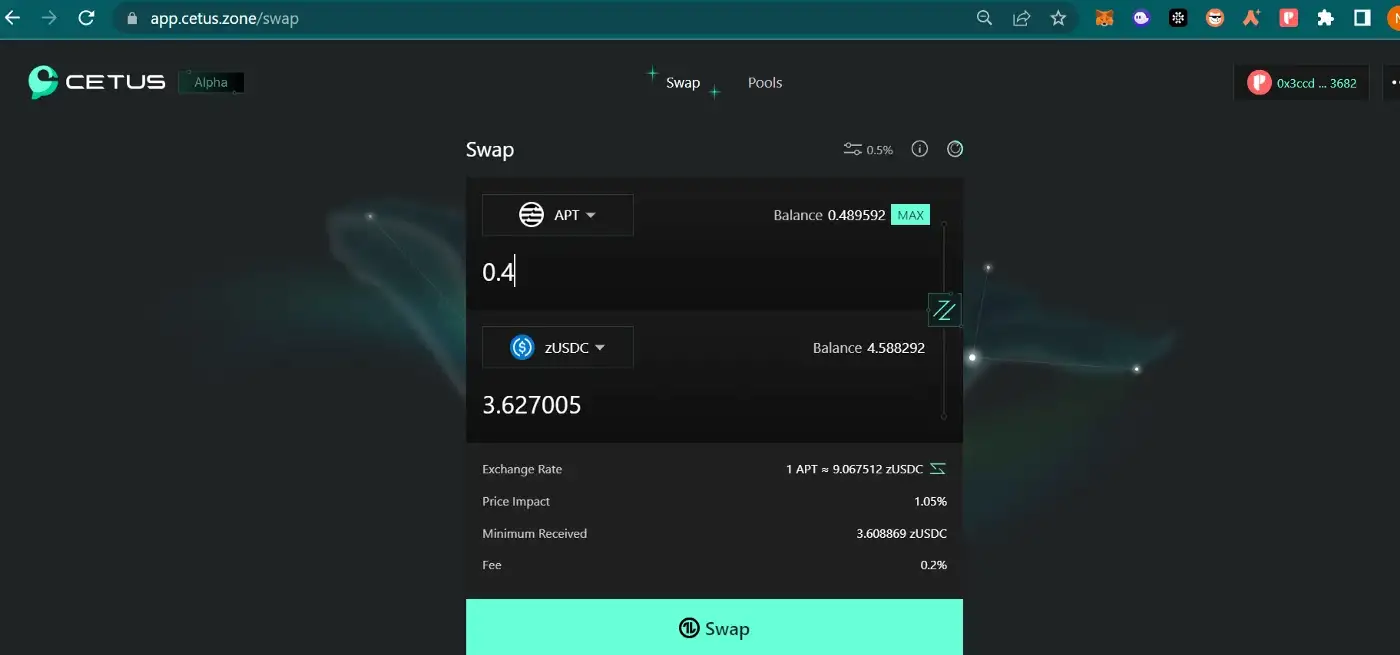
Task: Click the Balance 0.489592 text
Action: point(829,215)
